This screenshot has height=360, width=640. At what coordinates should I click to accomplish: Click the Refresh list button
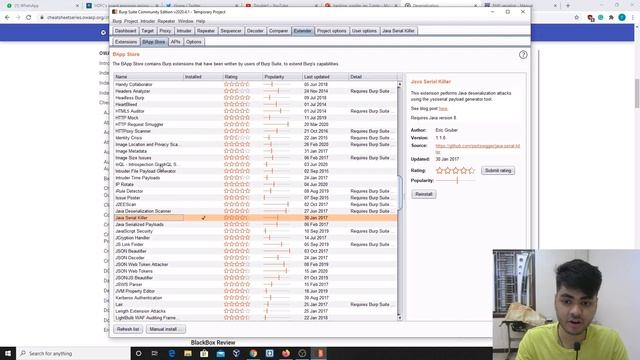[x=128, y=329]
